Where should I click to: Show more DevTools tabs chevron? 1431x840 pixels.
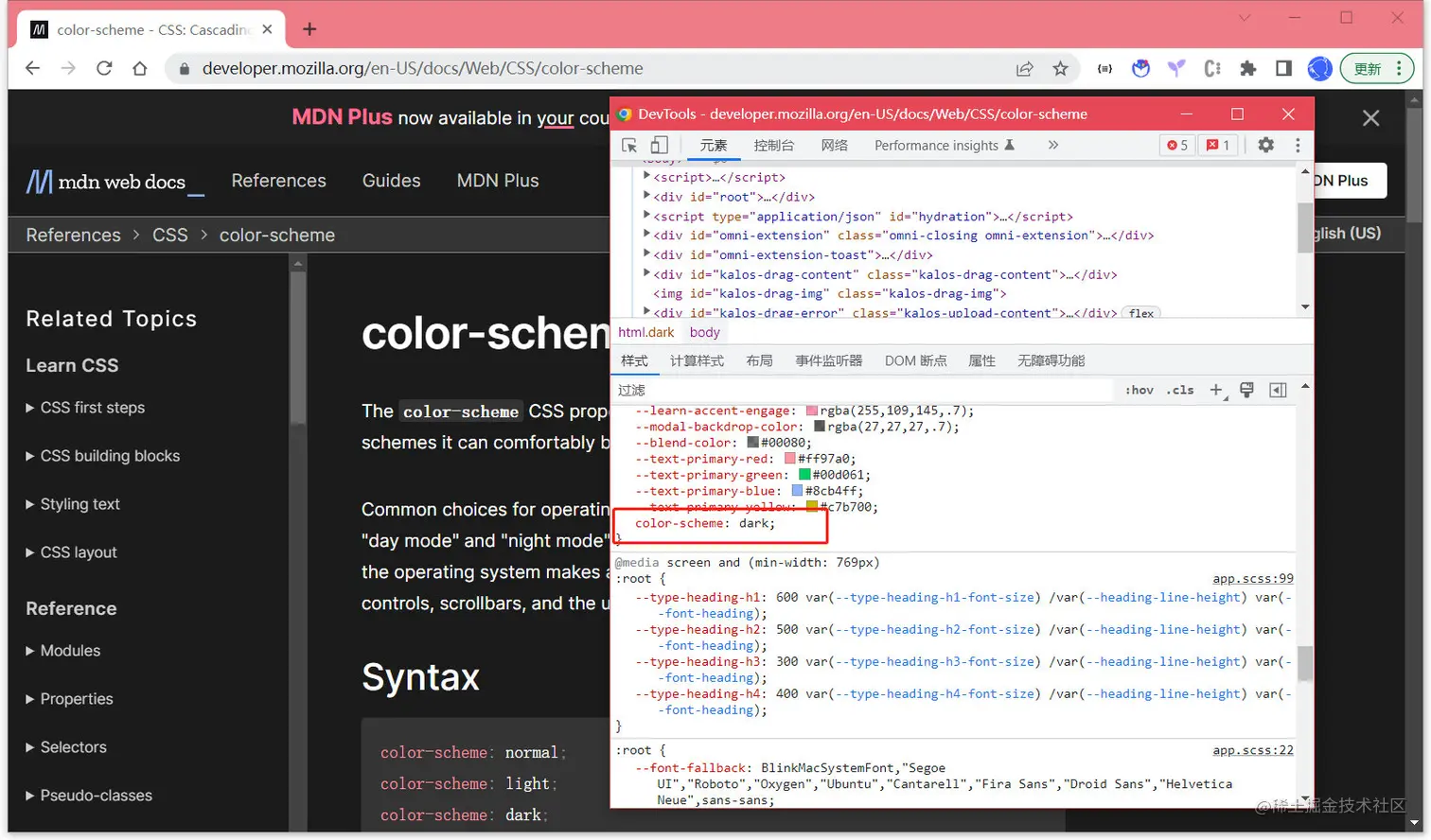pyautogui.click(x=1053, y=145)
